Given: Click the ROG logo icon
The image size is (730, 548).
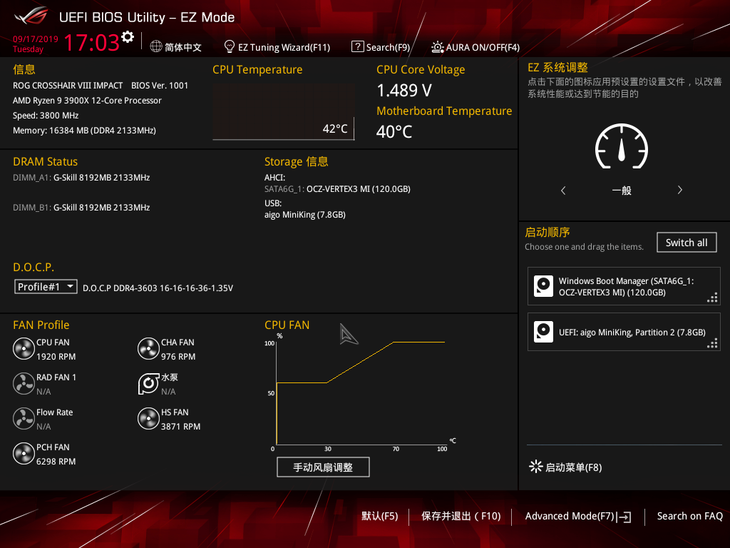Looking at the screenshot, I should point(31,16).
